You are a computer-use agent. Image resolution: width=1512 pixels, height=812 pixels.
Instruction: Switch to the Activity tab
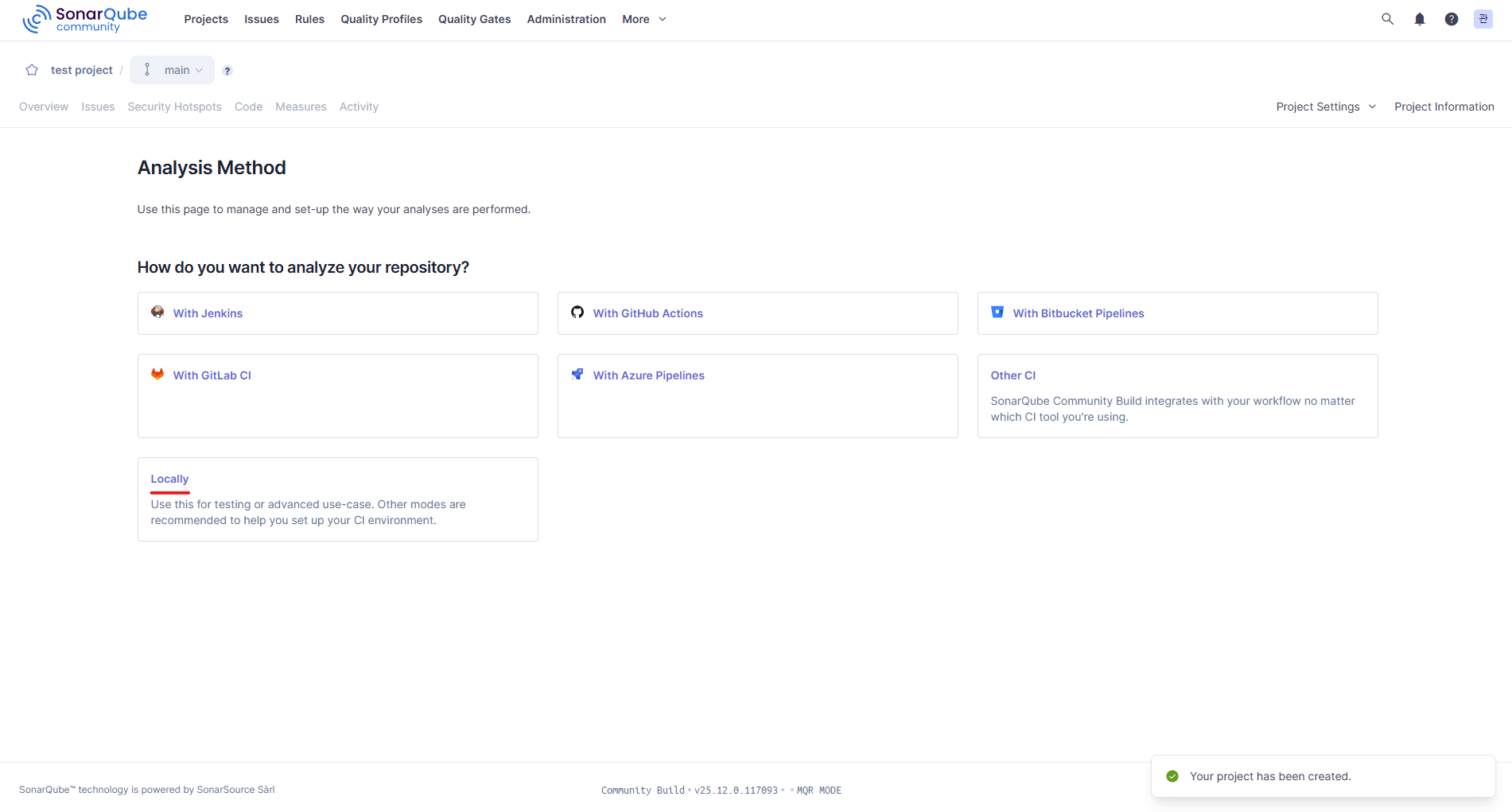pos(359,107)
